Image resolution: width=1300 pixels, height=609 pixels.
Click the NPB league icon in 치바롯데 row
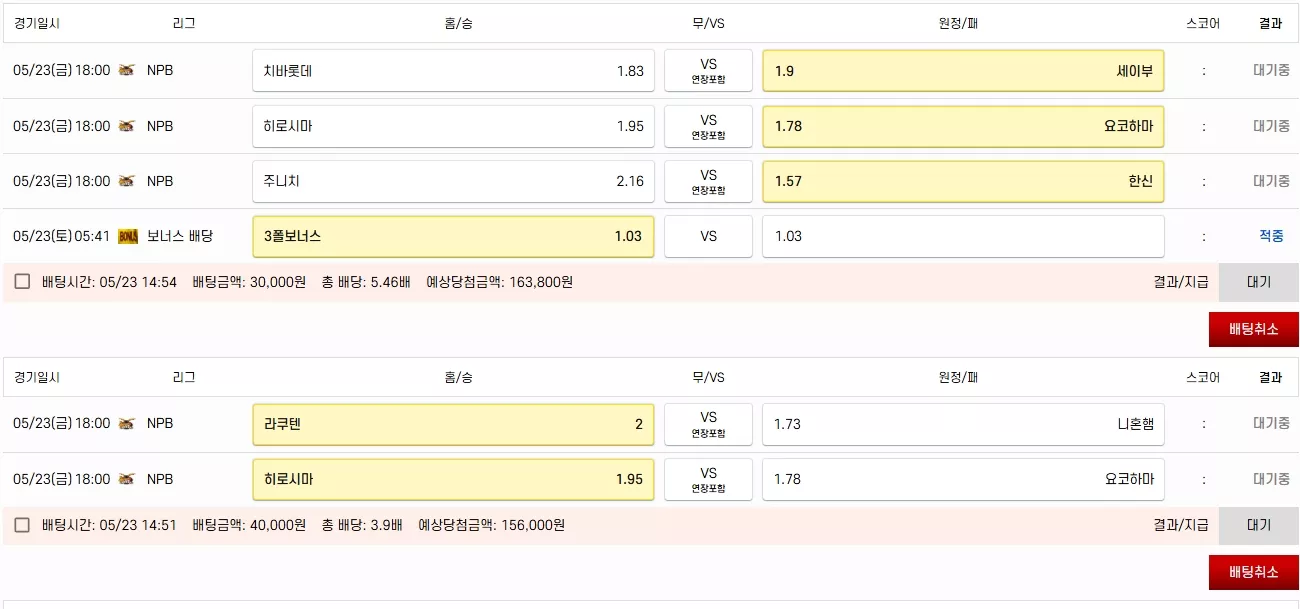[127, 71]
